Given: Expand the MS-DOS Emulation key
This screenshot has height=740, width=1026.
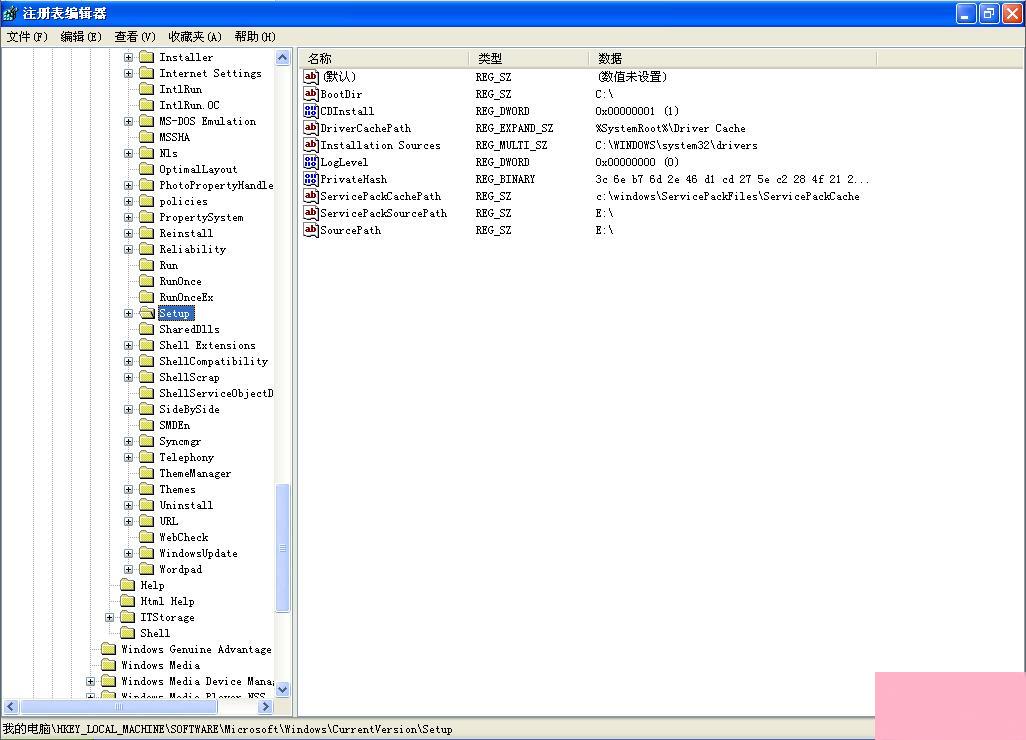Looking at the screenshot, I should click(x=128, y=121).
